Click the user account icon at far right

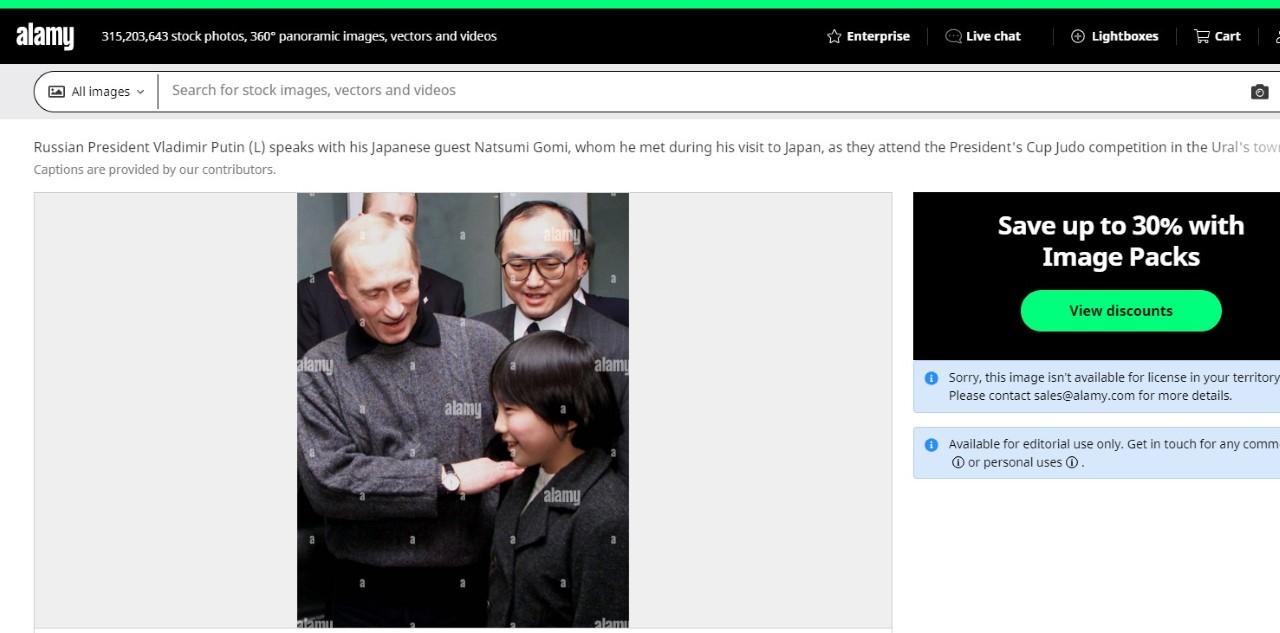pyautogui.click(x=1276, y=37)
